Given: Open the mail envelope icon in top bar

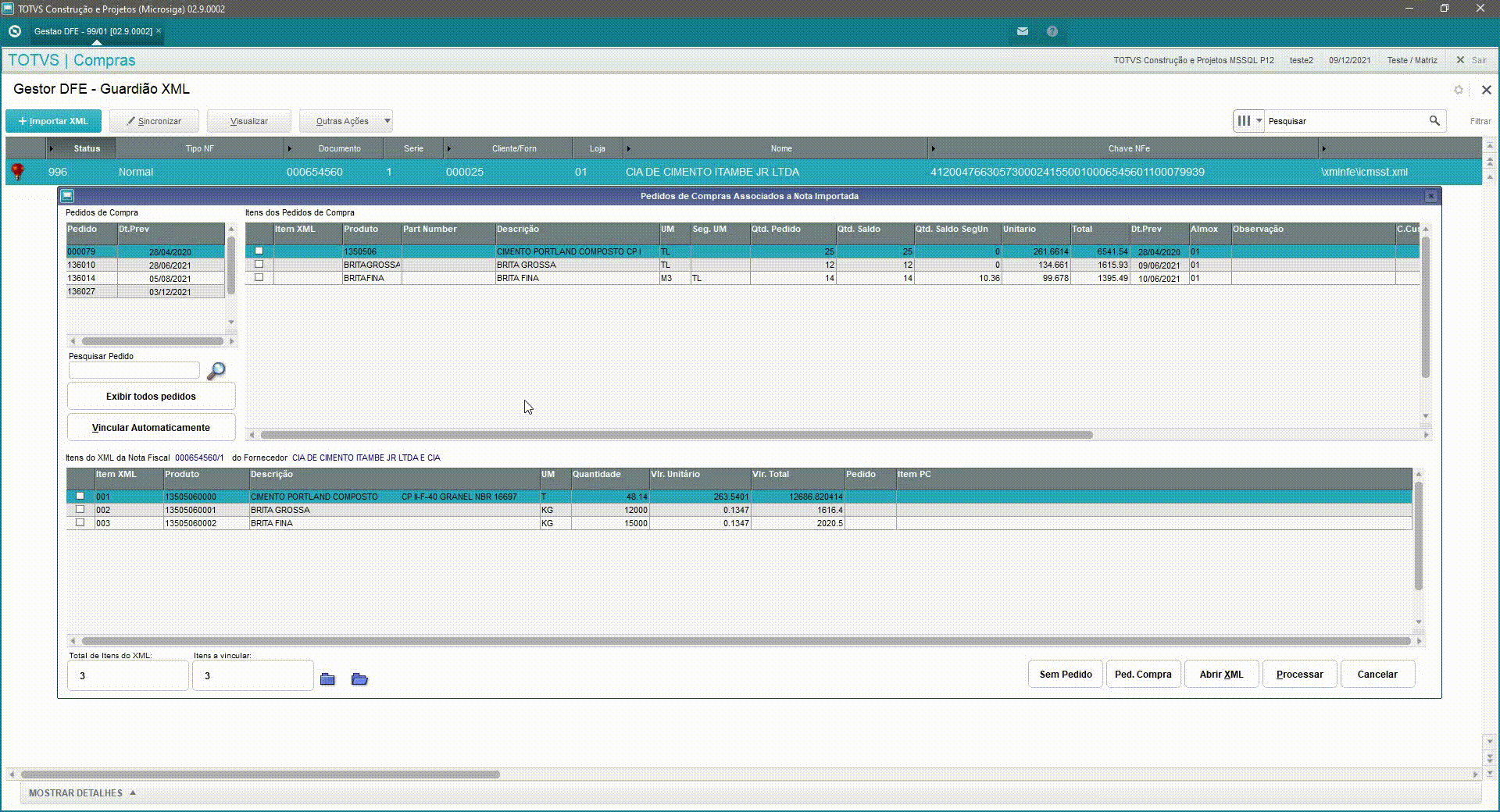Looking at the screenshot, I should 1022,31.
